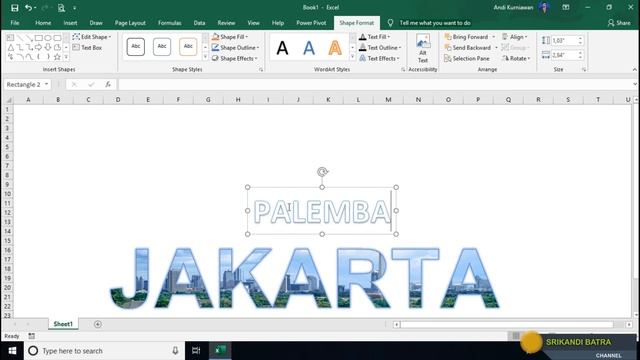Click the Print Preview icon in title bar

point(61,8)
